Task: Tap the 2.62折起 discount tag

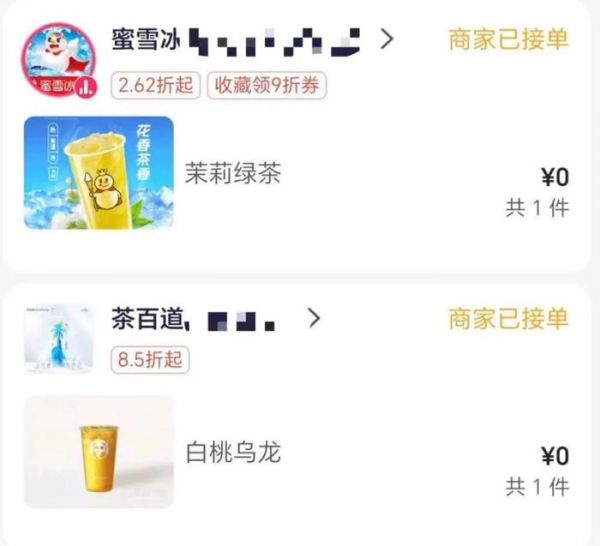Action: pyautogui.click(x=155, y=85)
